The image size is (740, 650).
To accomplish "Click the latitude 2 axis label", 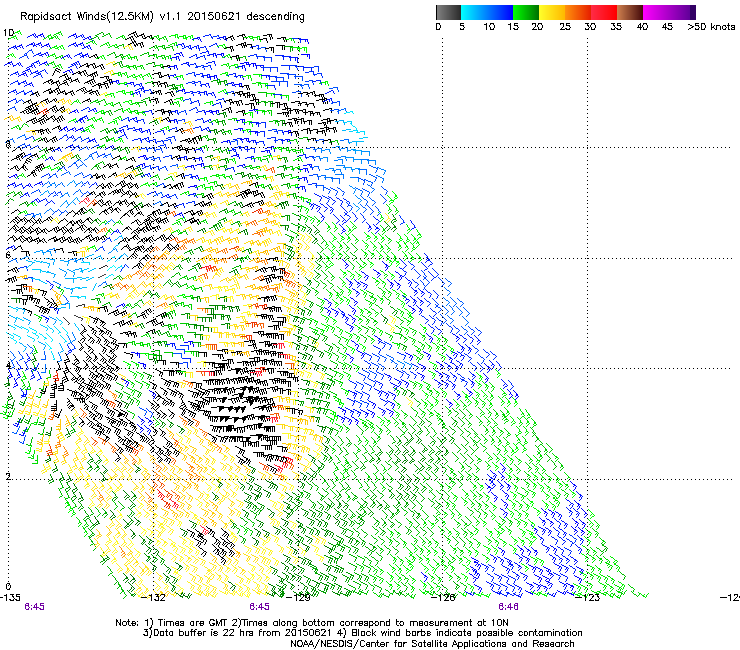I will click(x=8, y=476).
